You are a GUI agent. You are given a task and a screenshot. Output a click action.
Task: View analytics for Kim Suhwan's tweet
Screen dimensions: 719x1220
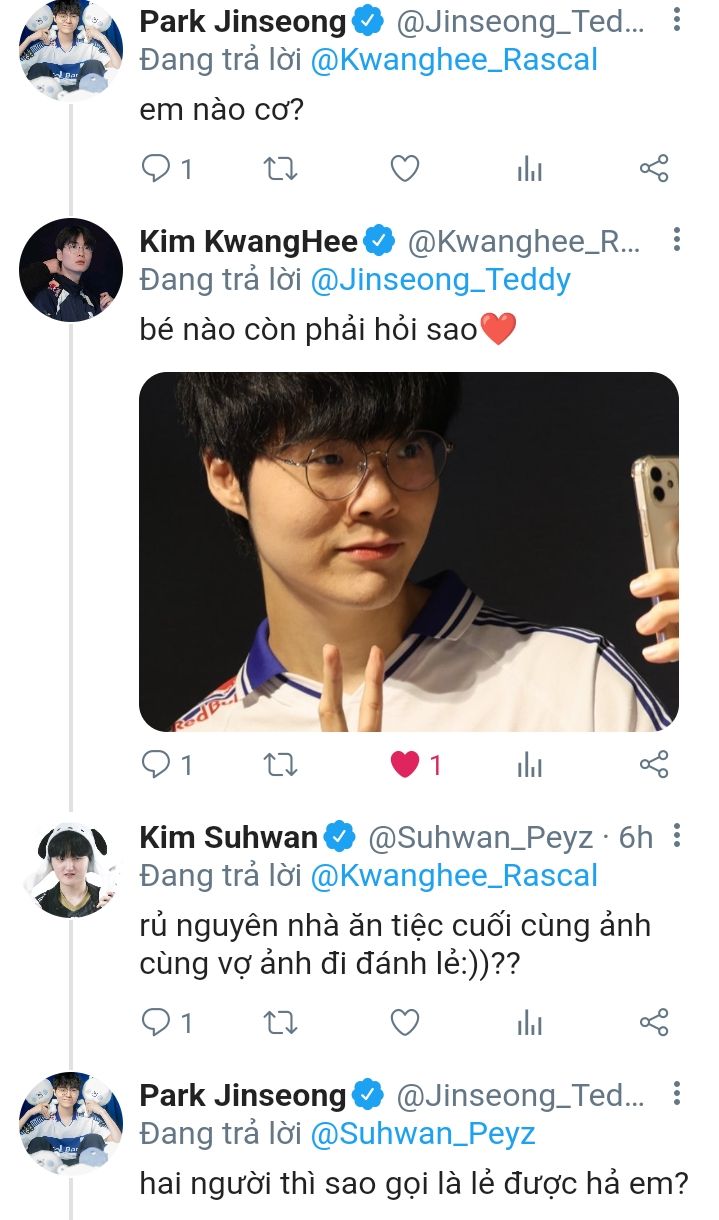tap(529, 1022)
